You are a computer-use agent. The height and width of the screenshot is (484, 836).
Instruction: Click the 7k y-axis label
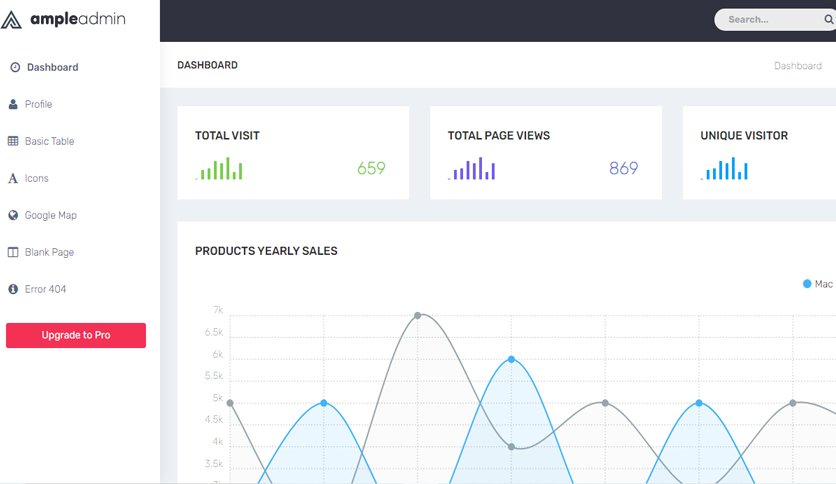point(218,310)
